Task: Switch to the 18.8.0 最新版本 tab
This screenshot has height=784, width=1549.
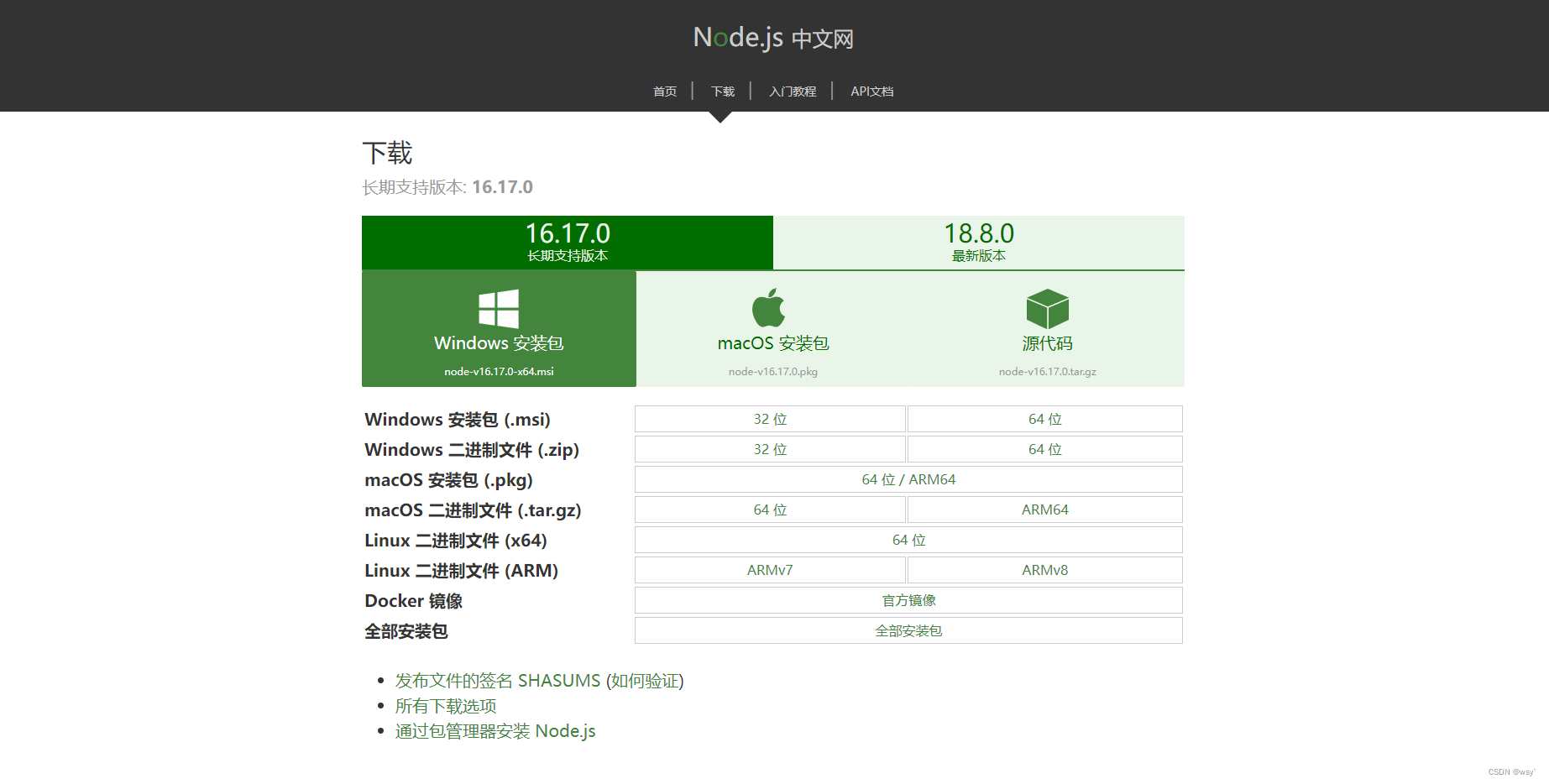Action: pos(979,243)
